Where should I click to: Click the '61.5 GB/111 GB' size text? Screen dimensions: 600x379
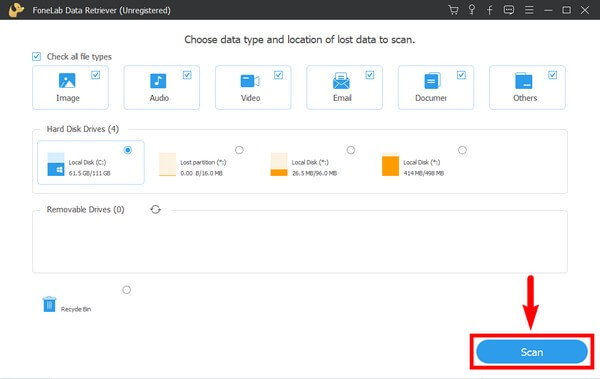click(90, 173)
